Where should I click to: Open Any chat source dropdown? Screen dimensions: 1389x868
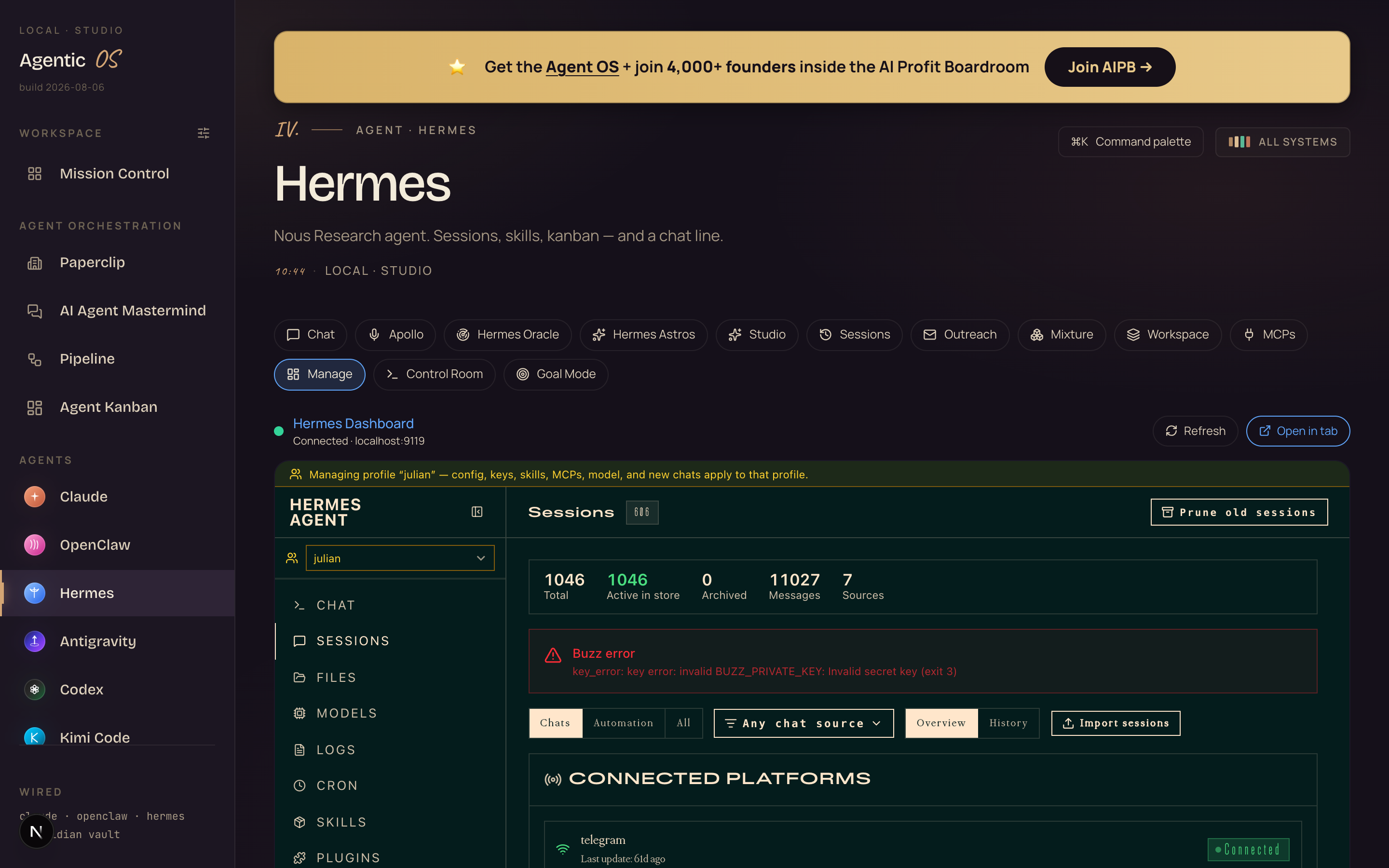tap(803, 723)
